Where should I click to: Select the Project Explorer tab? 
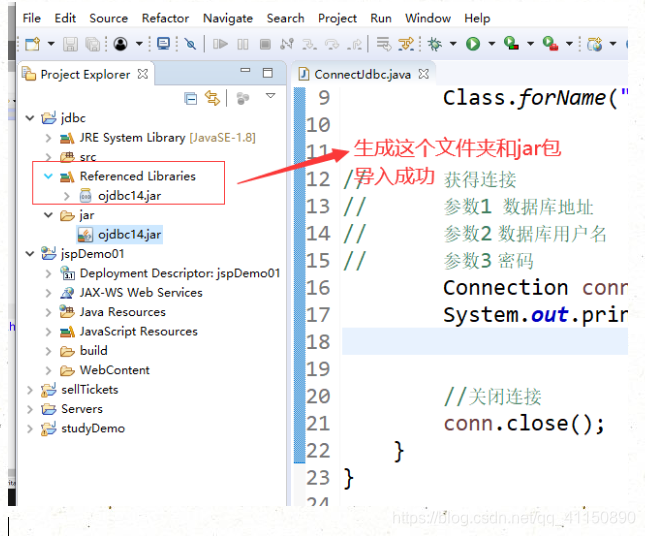85,74
